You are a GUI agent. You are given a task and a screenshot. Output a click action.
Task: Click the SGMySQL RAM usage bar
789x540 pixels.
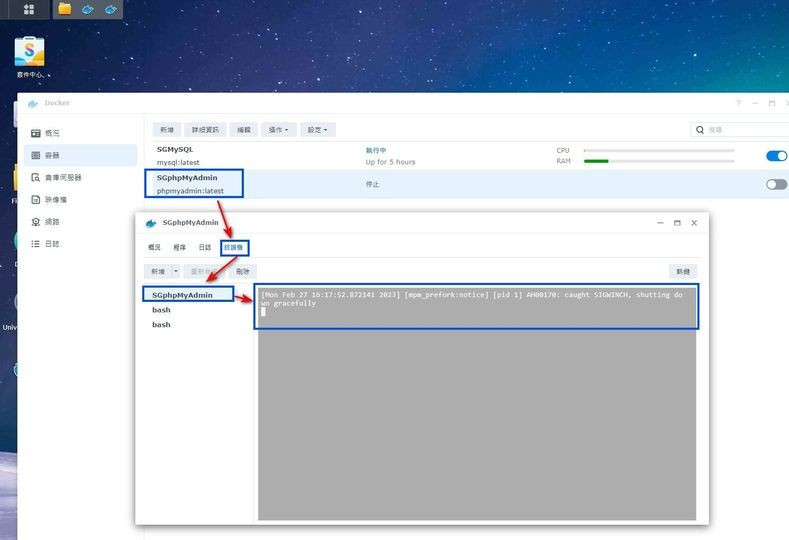click(x=659, y=161)
